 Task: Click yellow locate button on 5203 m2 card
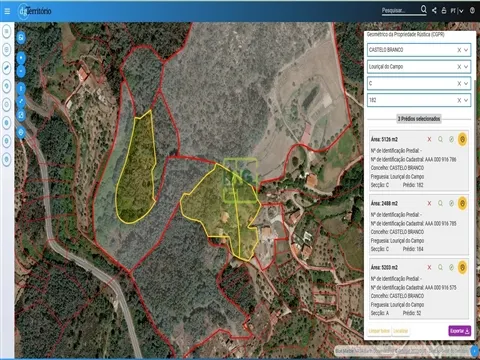pyautogui.click(x=462, y=267)
